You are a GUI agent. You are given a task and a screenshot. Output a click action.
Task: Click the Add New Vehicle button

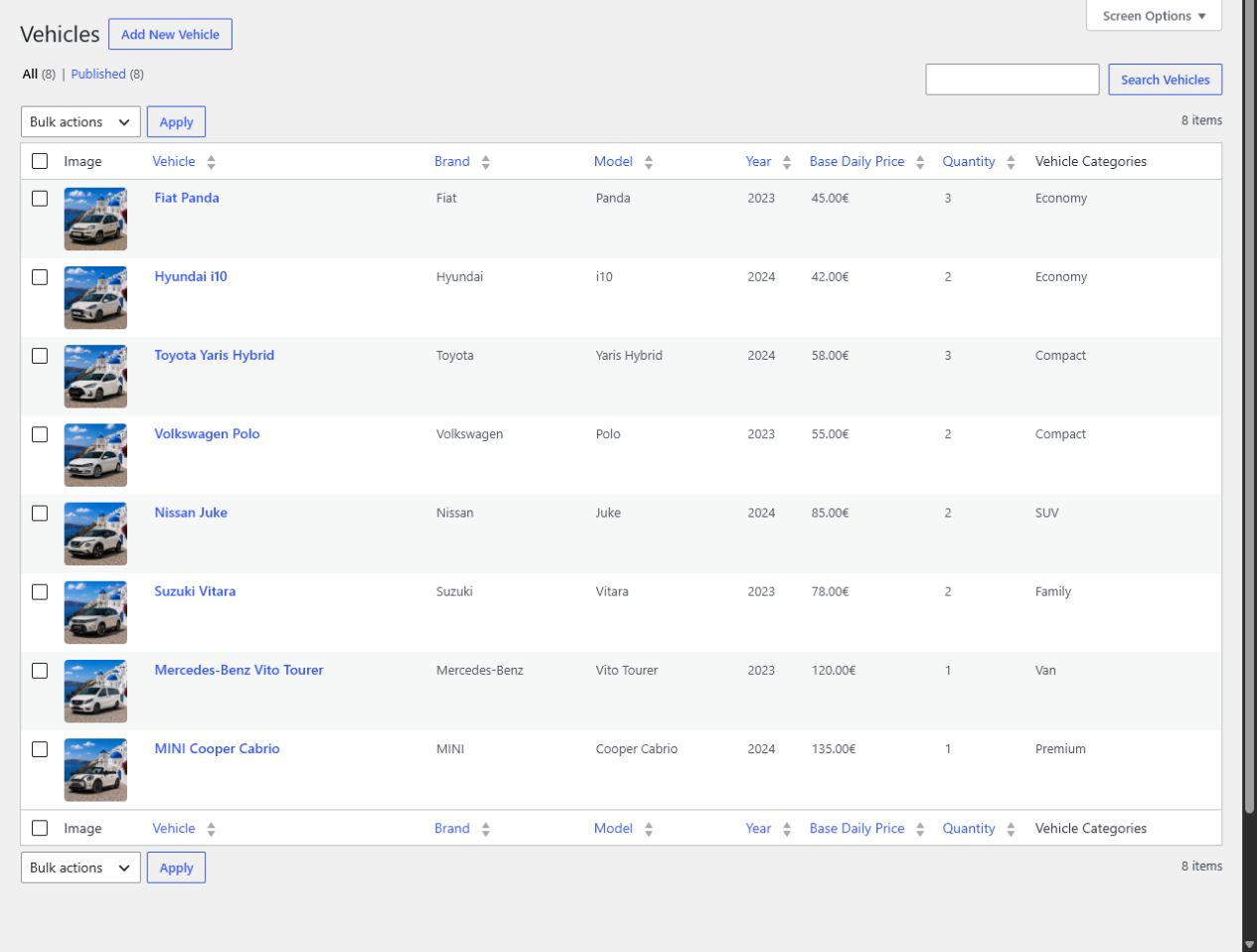click(170, 34)
